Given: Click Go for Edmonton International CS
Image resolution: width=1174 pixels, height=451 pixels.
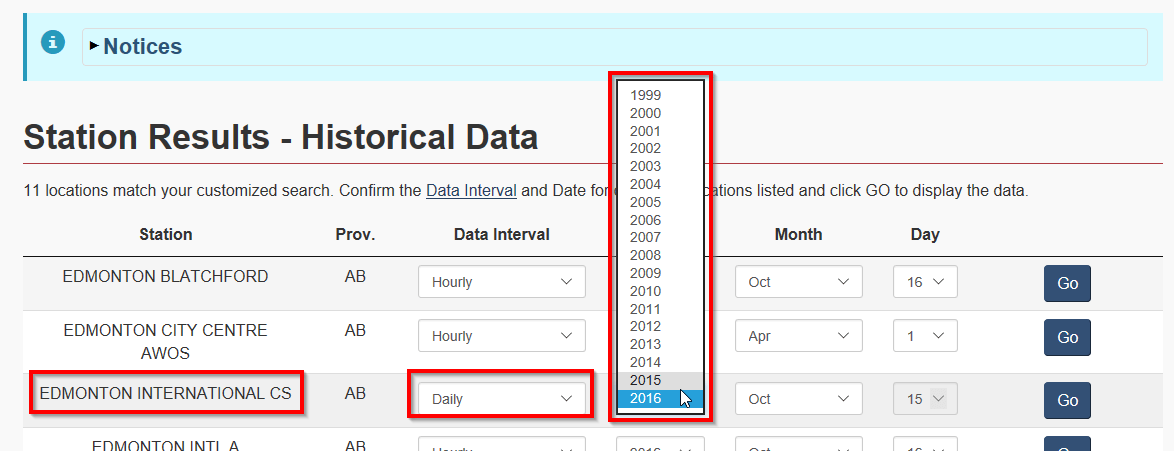Looking at the screenshot, I should click(1067, 400).
